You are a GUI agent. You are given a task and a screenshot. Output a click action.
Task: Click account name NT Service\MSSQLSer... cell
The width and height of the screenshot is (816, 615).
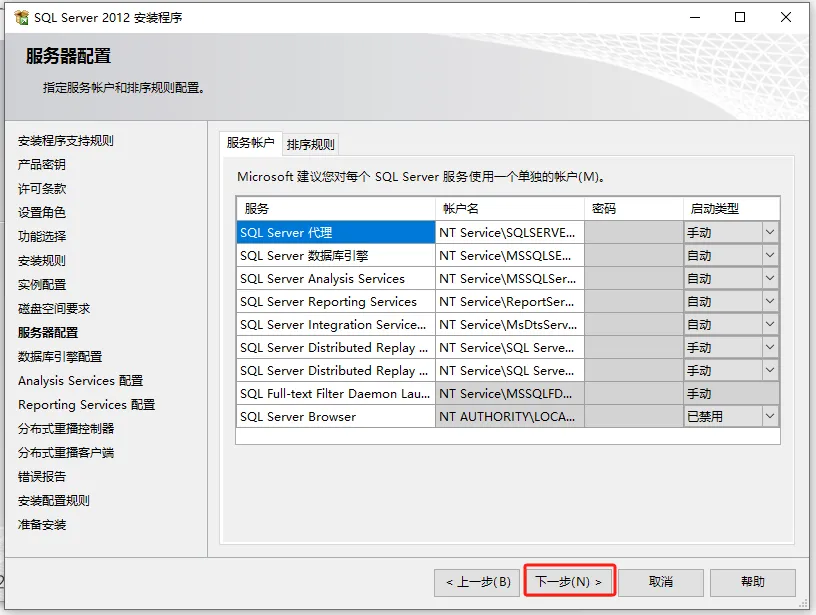click(x=509, y=278)
